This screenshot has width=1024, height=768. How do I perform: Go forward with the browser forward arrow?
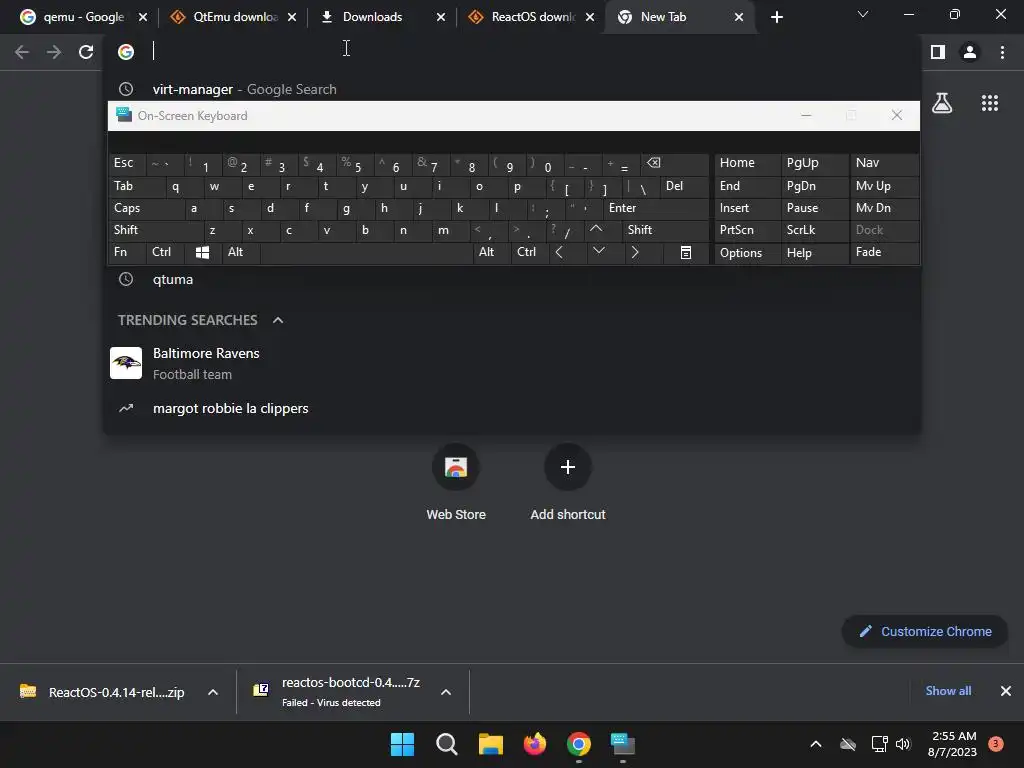pos(54,52)
